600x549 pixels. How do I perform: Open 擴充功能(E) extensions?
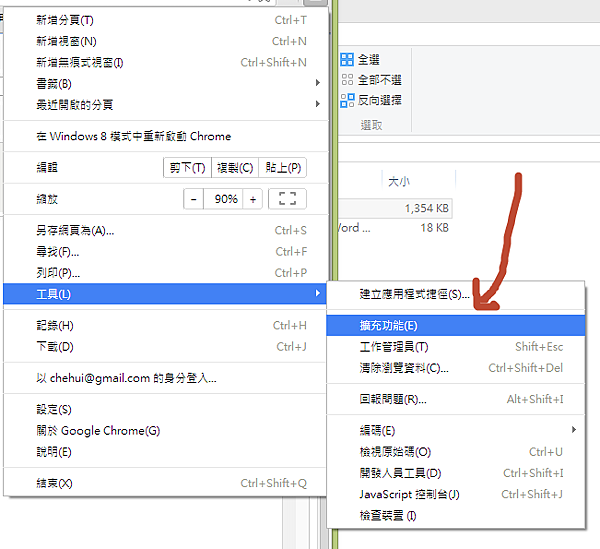click(x=456, y=326)
